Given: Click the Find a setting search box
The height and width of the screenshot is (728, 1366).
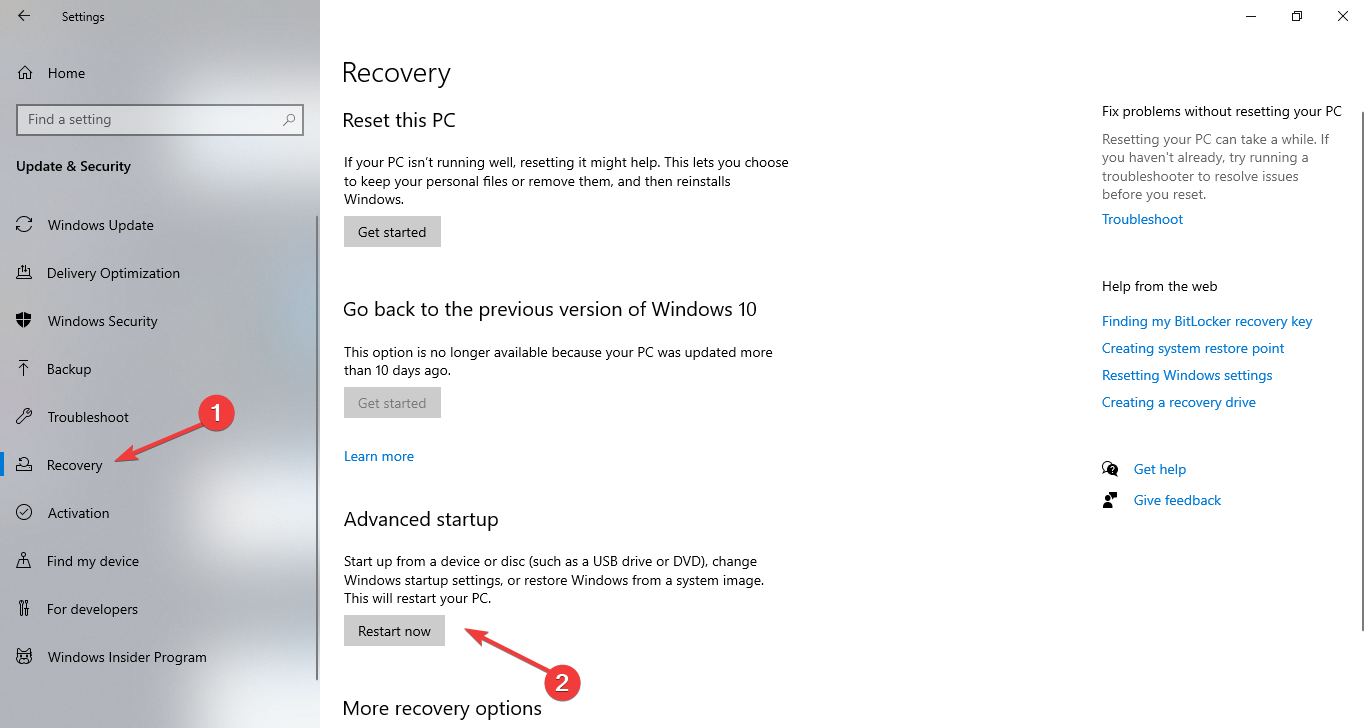Looking at the screenshot, I should point(150,119).
